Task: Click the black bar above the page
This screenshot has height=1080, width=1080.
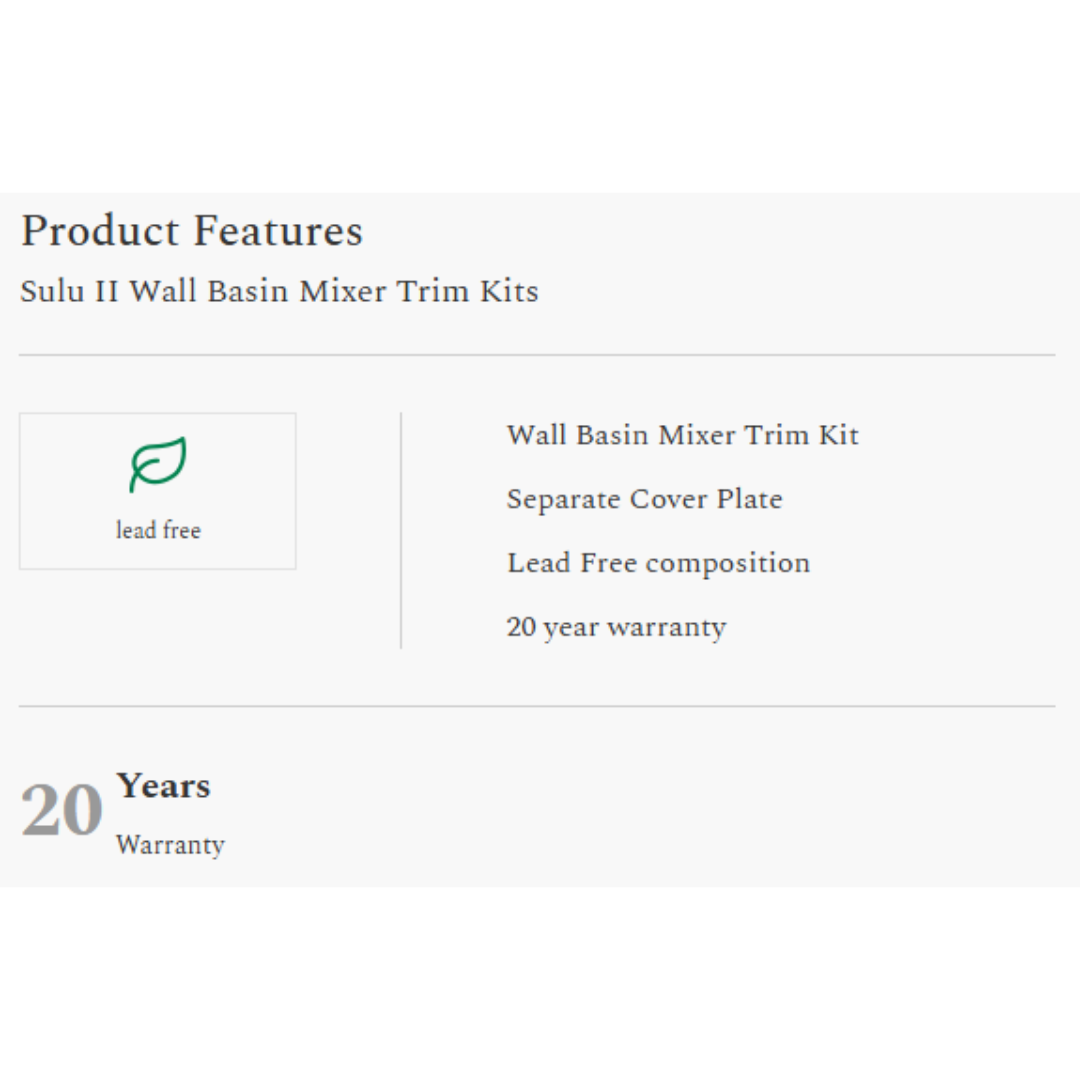Action: click(540, 95)
